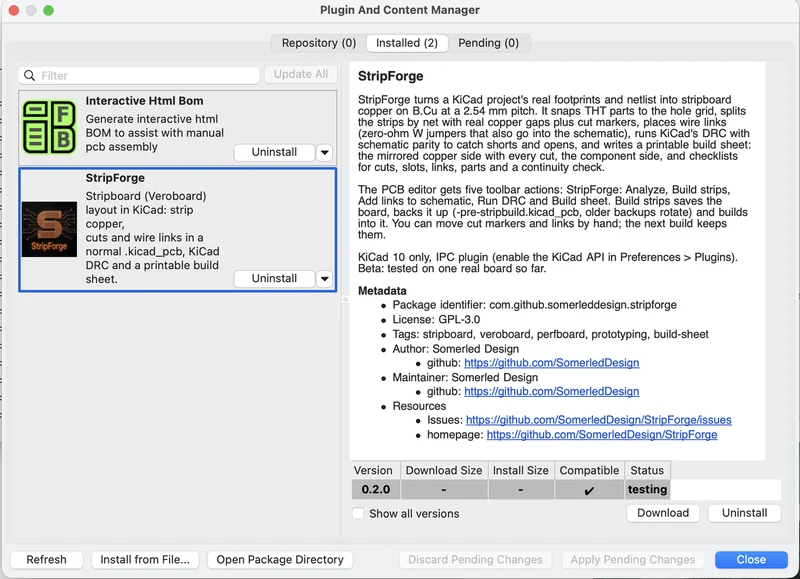Open the StripForge homepage link

coord(602,435)
